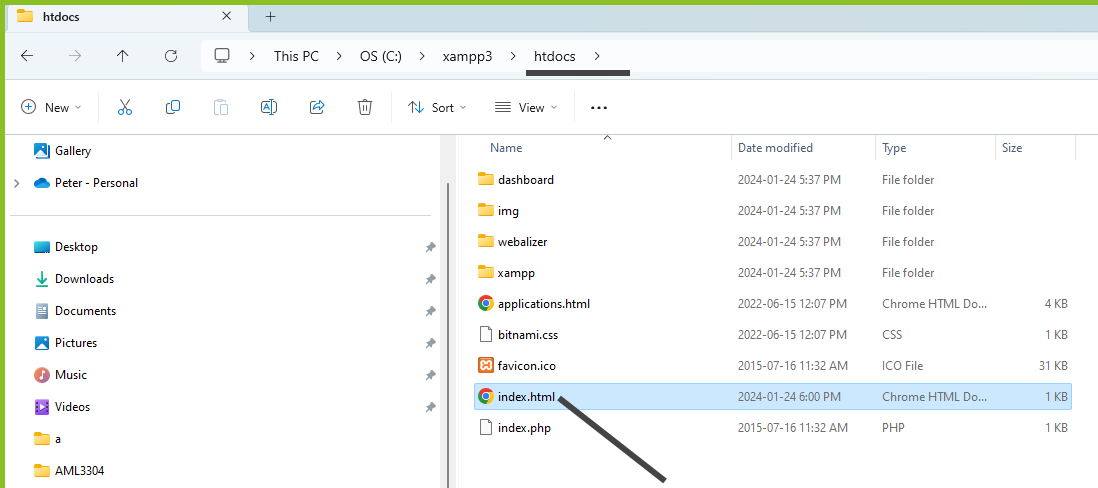This screenshot has width=1098, height=488.
Task: Click the webalizer folder icon
Action: [486, 241]
